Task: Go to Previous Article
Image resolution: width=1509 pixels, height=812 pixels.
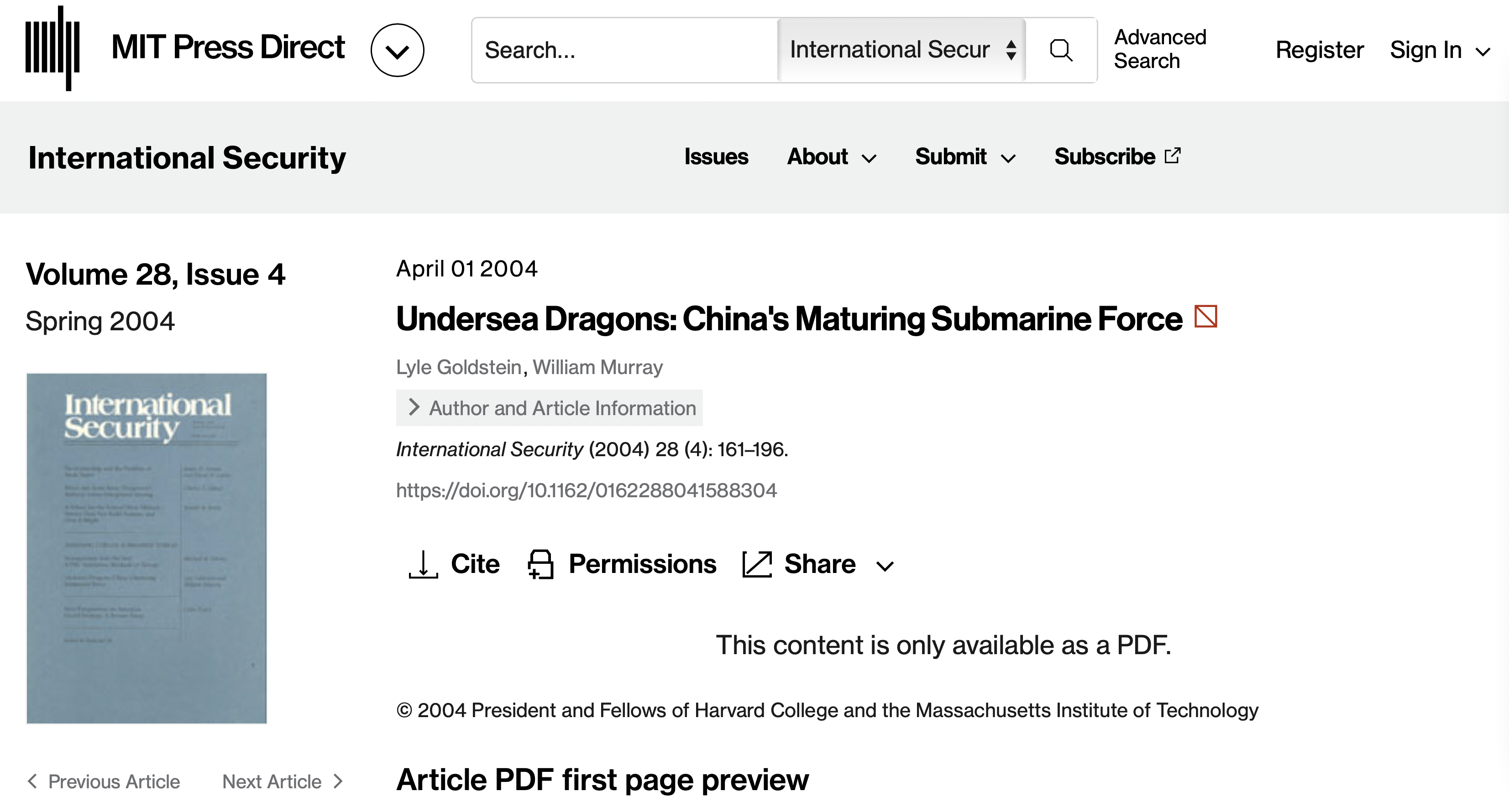Action: (104, 781)
